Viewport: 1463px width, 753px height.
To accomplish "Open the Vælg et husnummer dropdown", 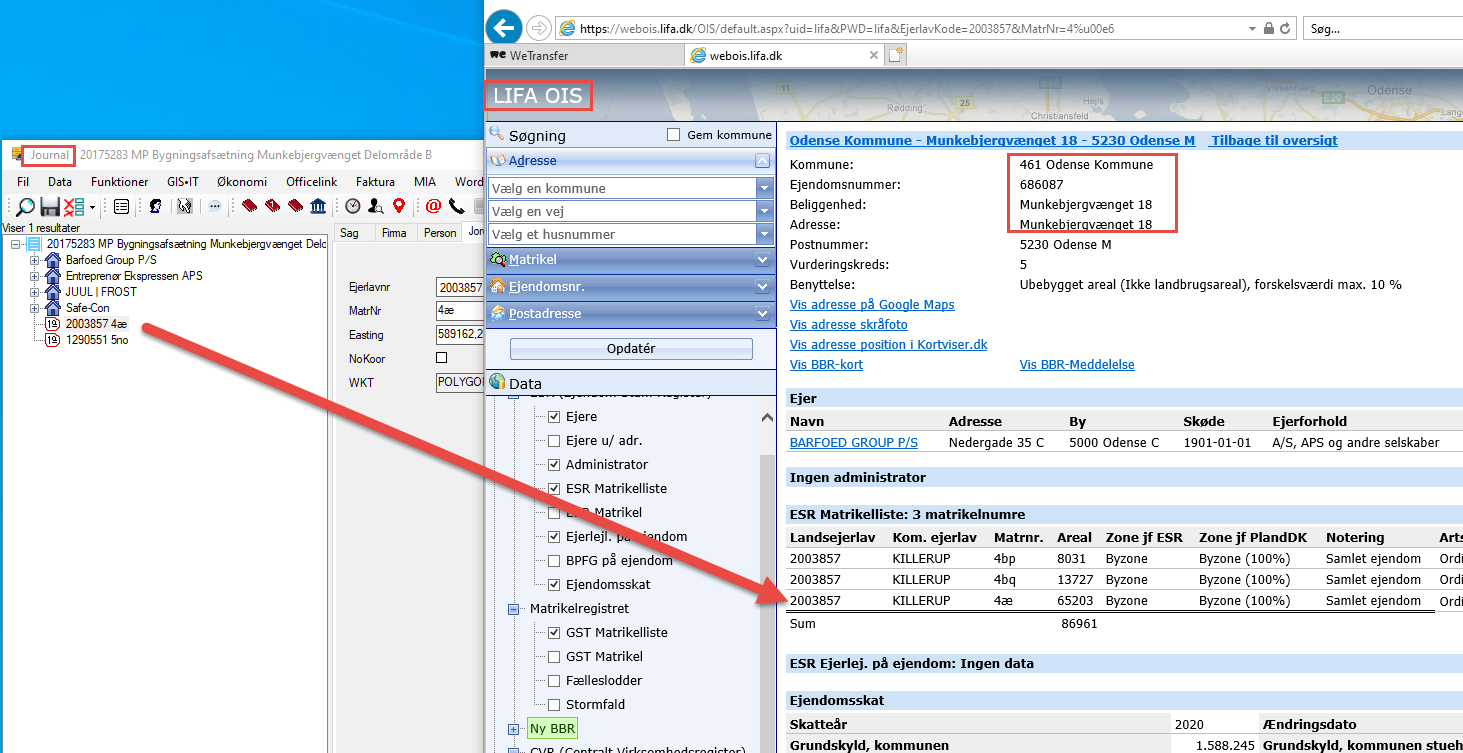I will (x=765, y=234).
